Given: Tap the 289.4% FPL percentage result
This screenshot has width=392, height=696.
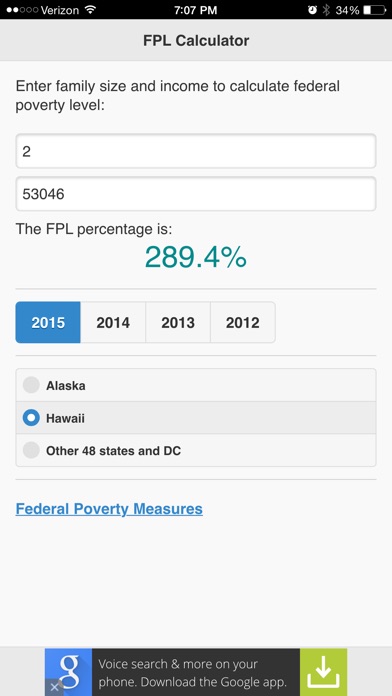Looking at the screenshot, I should [196, 257].
